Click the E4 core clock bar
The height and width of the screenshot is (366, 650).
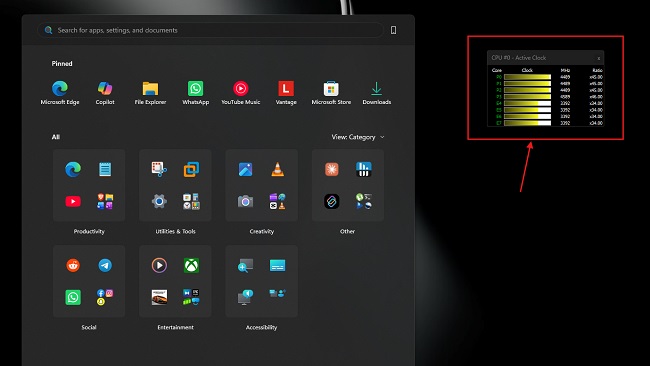tap(527, 103)
